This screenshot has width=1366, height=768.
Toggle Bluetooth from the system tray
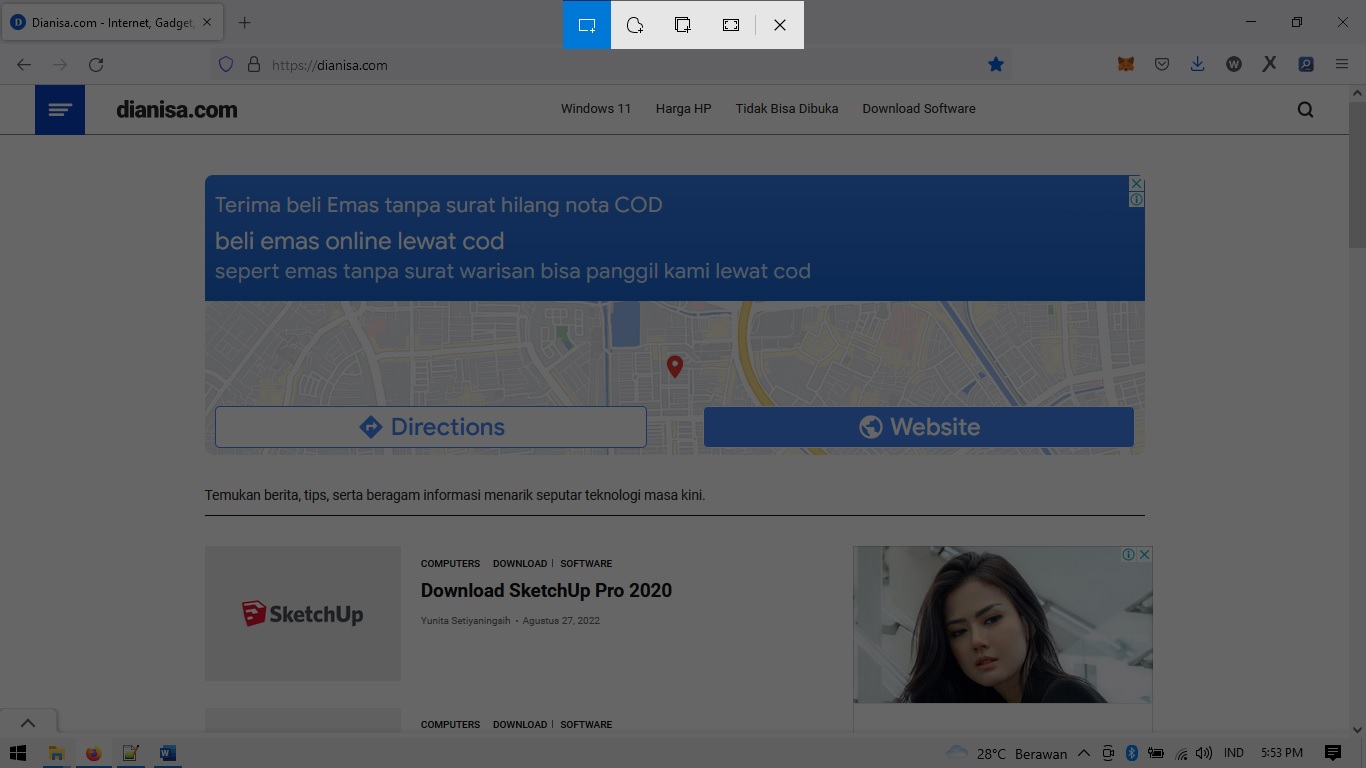[x=1133, y=753]
